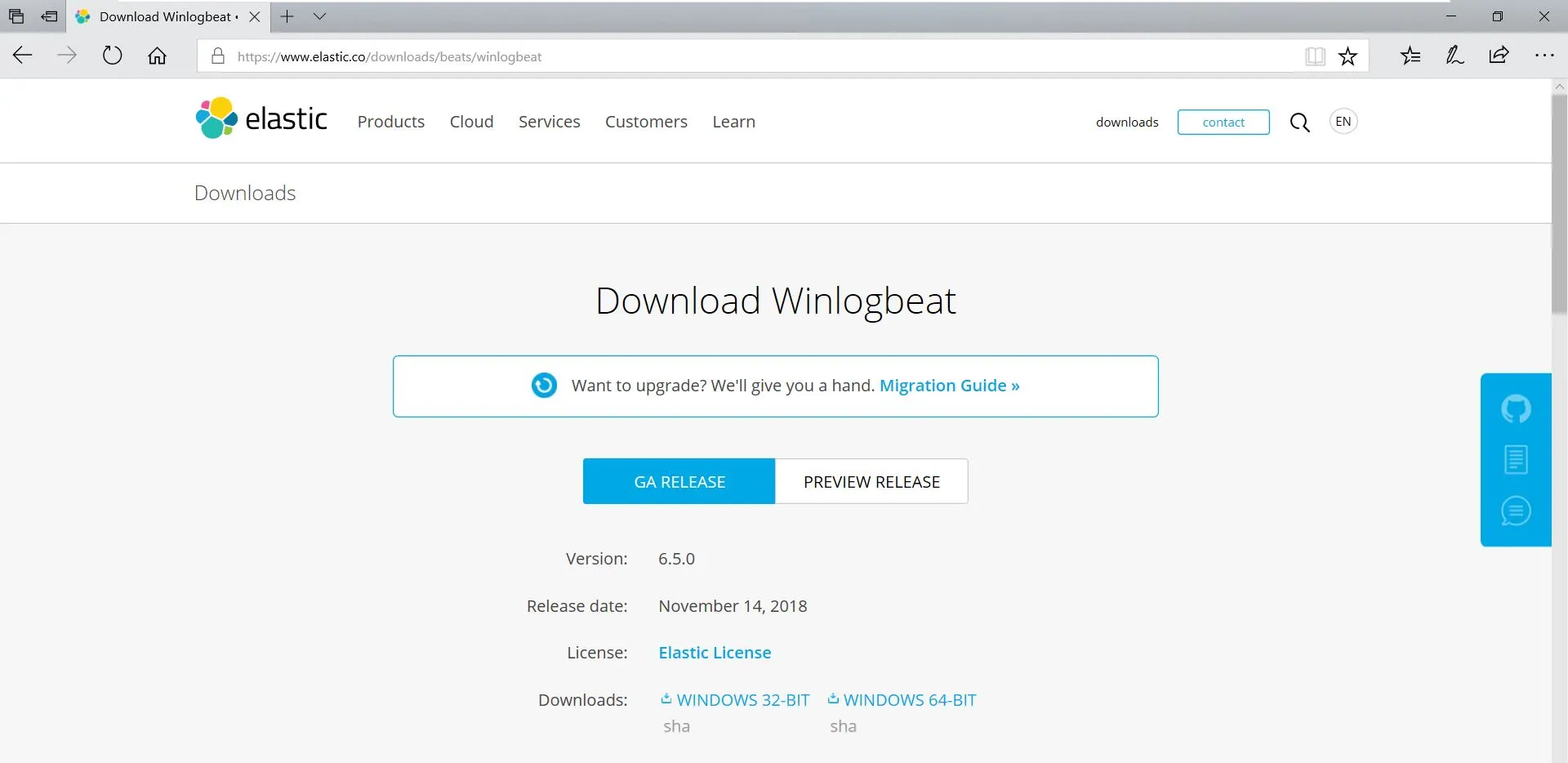Image resolution: width=1568 pixels, height=763 pixels.
Task: Select the GA RELEASE toggle
Action: tap(679, 481)
